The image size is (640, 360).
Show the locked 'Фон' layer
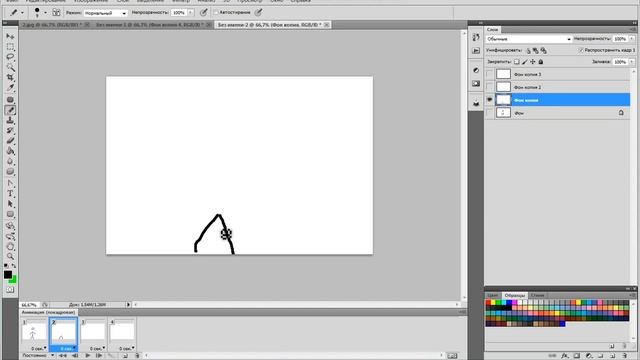pos(489,113)
